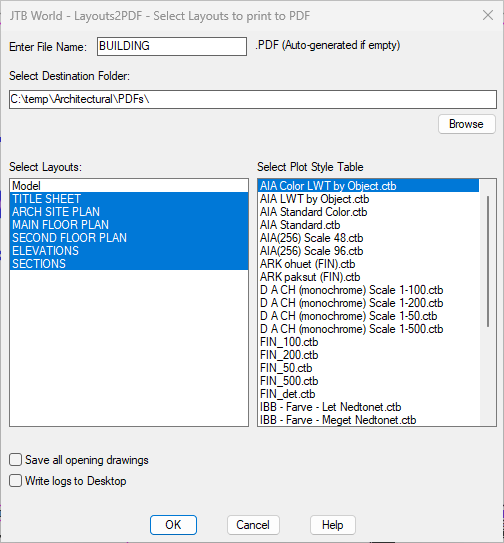Choose AIA Standard Color.ctb plot style
The image size is (504, 543).
coord(369,212)
